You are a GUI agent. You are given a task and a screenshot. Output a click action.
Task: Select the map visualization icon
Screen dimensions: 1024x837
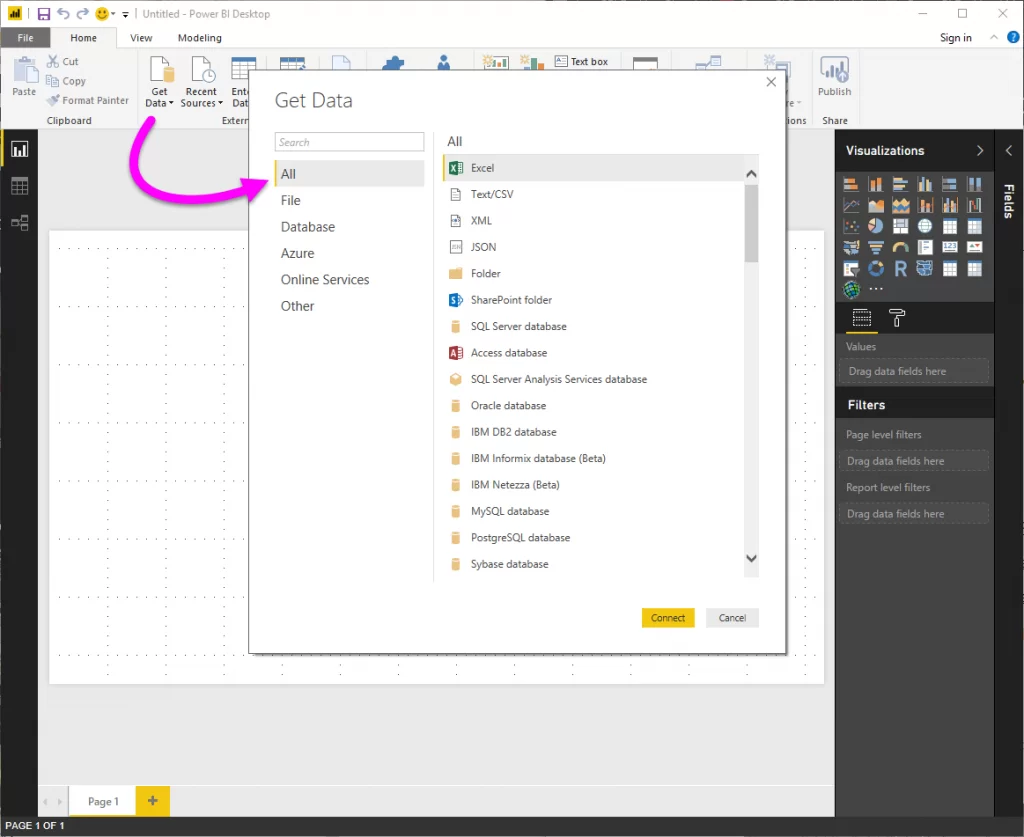click(924, 225)
